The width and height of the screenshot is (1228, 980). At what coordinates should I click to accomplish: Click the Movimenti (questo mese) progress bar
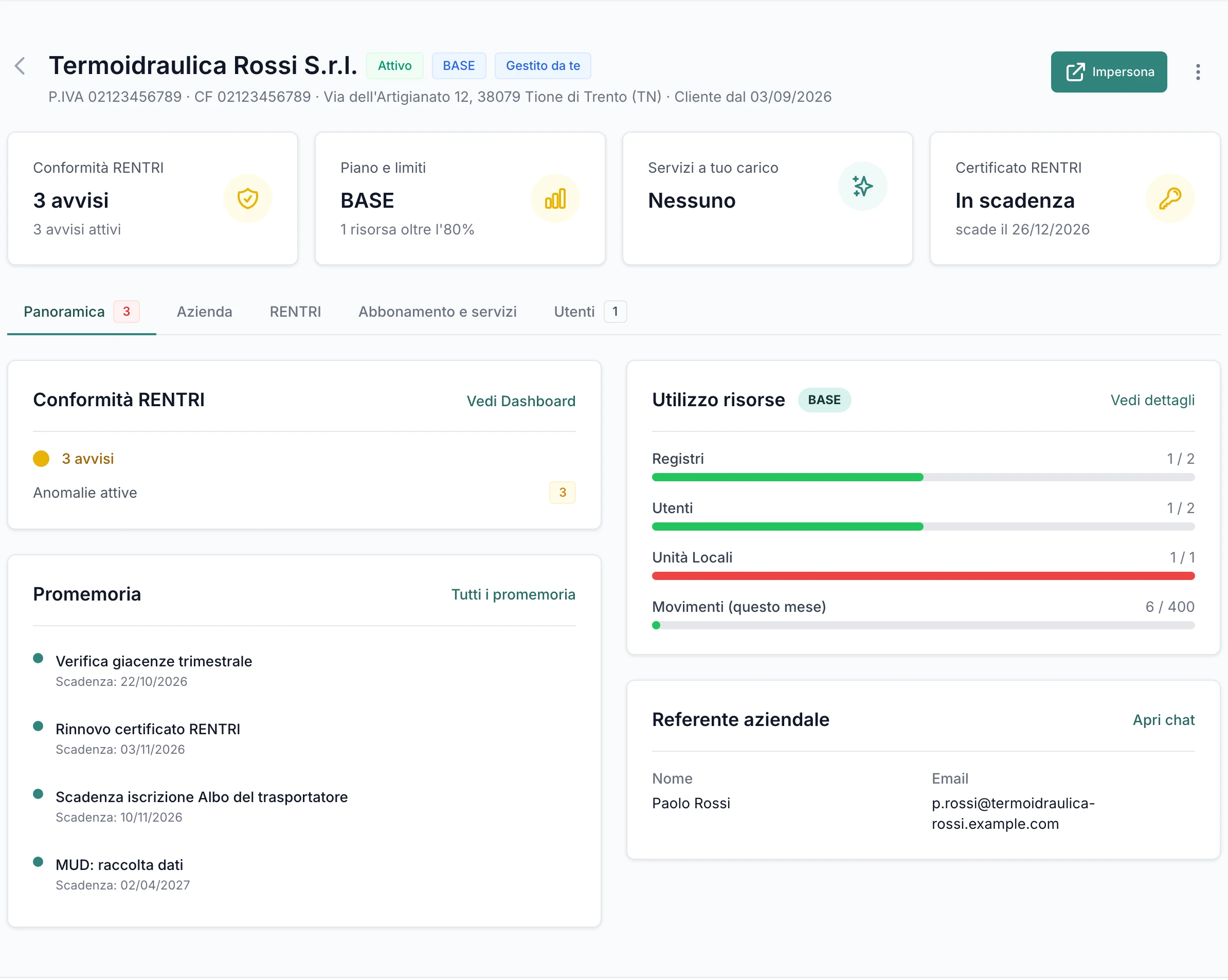(923, 626)
